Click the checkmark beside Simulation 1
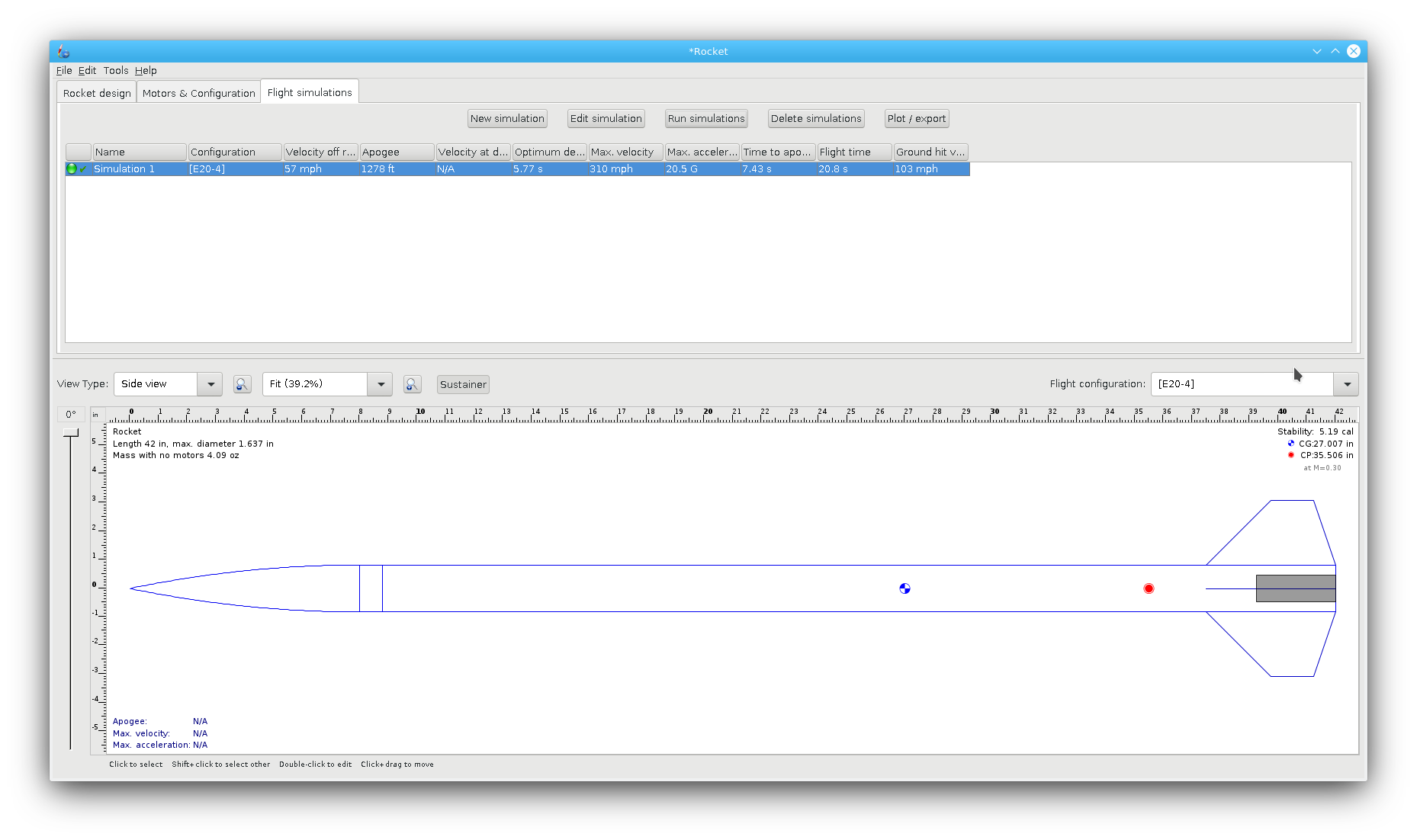This screenshot has width=1417, height=840. coord(82,169)
